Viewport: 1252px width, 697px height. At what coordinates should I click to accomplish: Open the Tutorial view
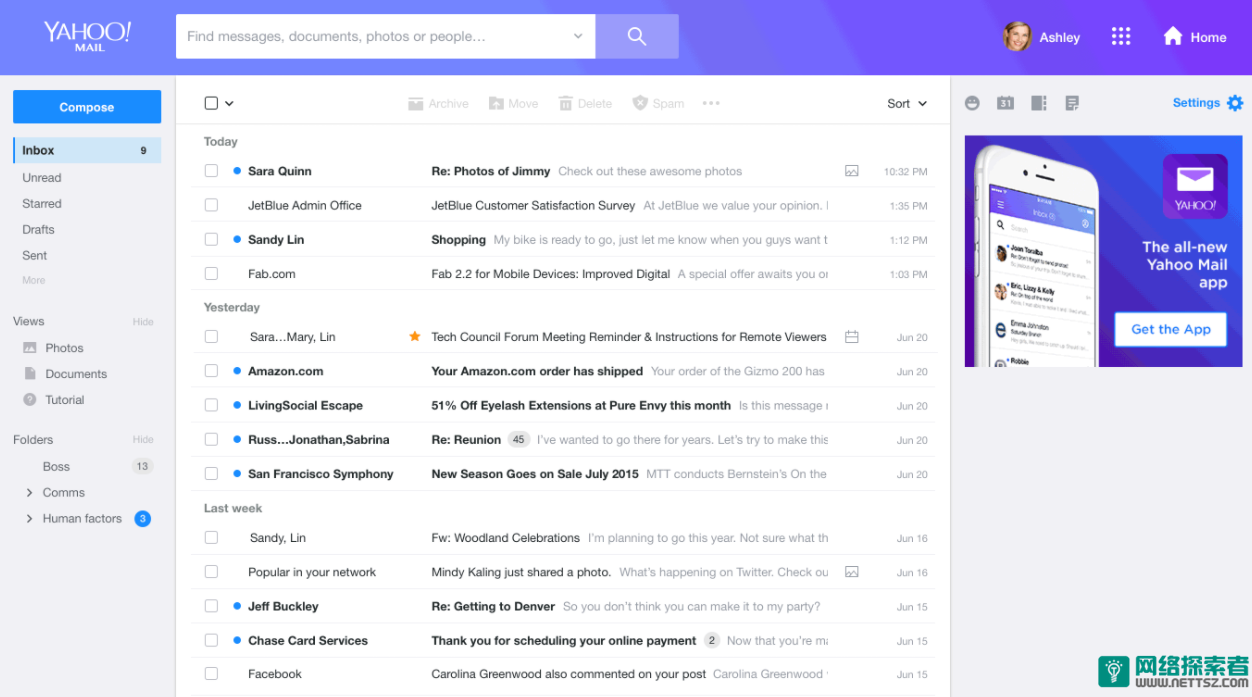[x=65, y=400]
